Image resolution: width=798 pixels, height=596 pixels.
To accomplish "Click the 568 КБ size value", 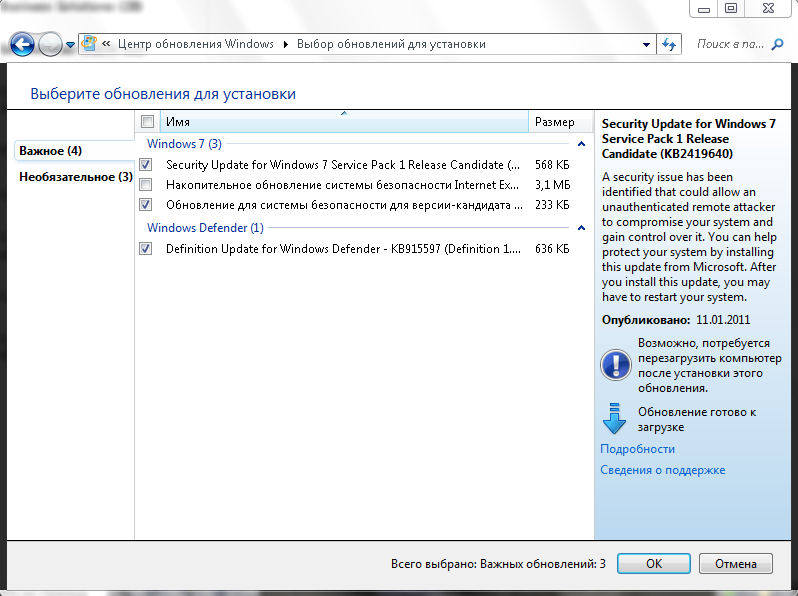I will [x=552, y=165].
